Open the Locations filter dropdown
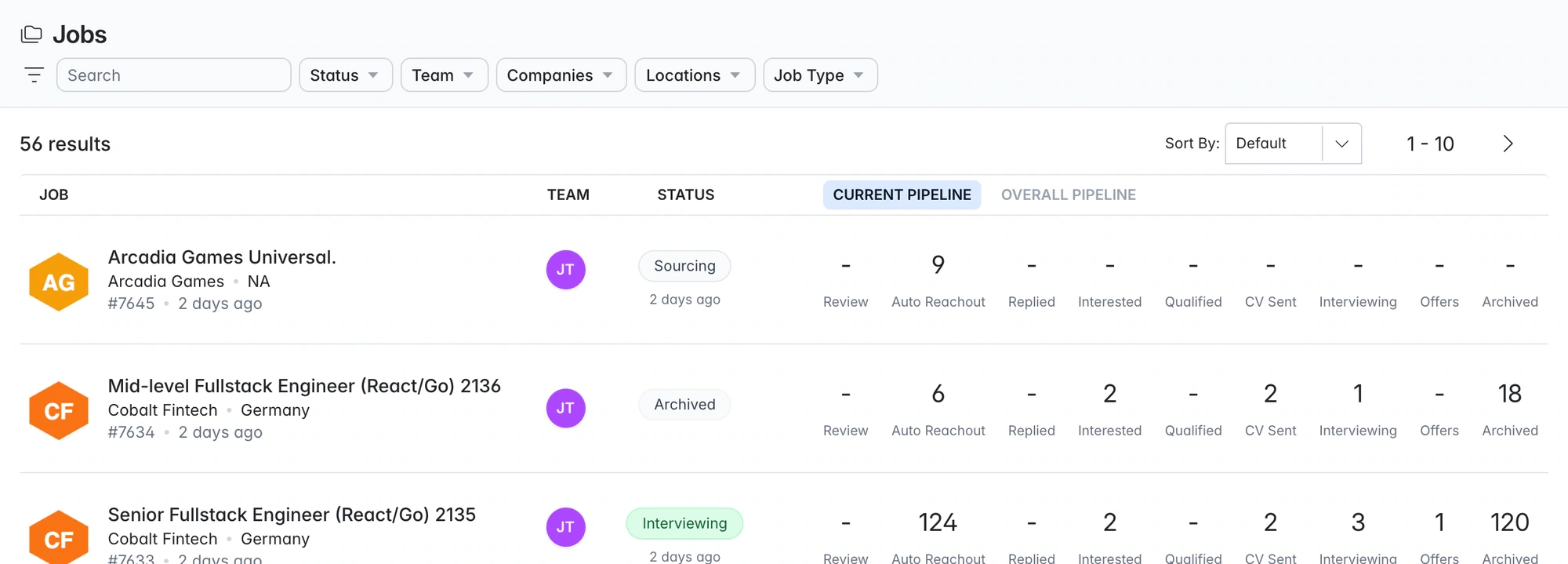The height and width of the screenshot is (564, 1568). pyautogui.click(x=695, y=75)
